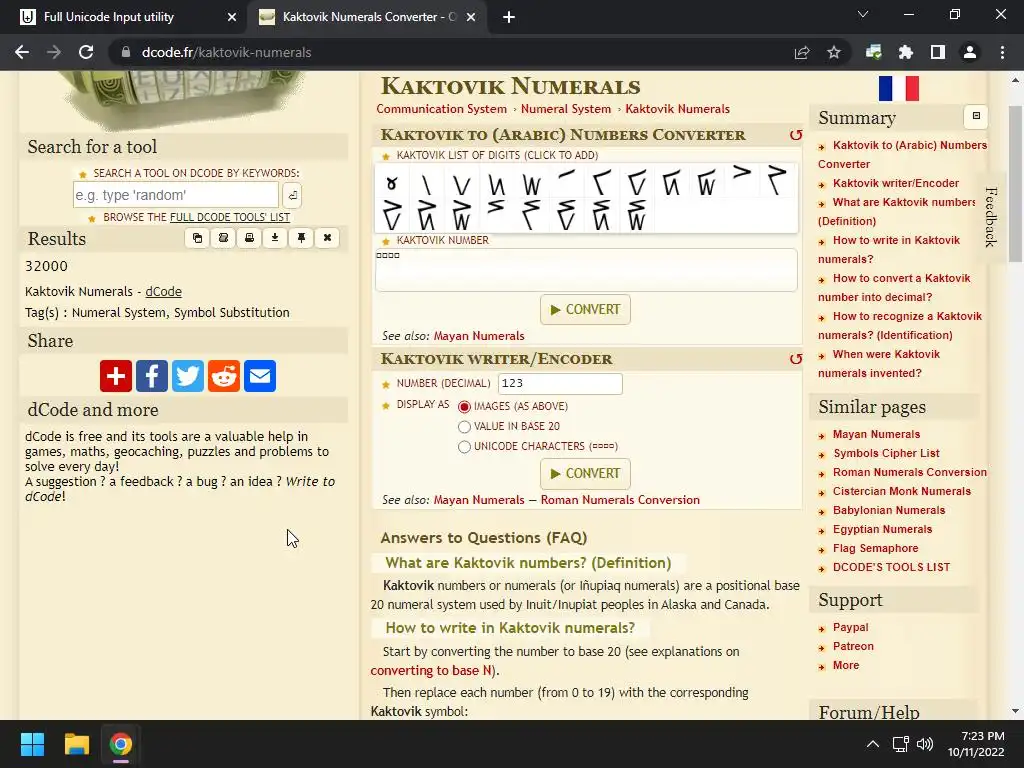Convert the Kaktovik number to Arabic
The width and height of the screenshot is (1024, 768).
(x=585, y=310)
